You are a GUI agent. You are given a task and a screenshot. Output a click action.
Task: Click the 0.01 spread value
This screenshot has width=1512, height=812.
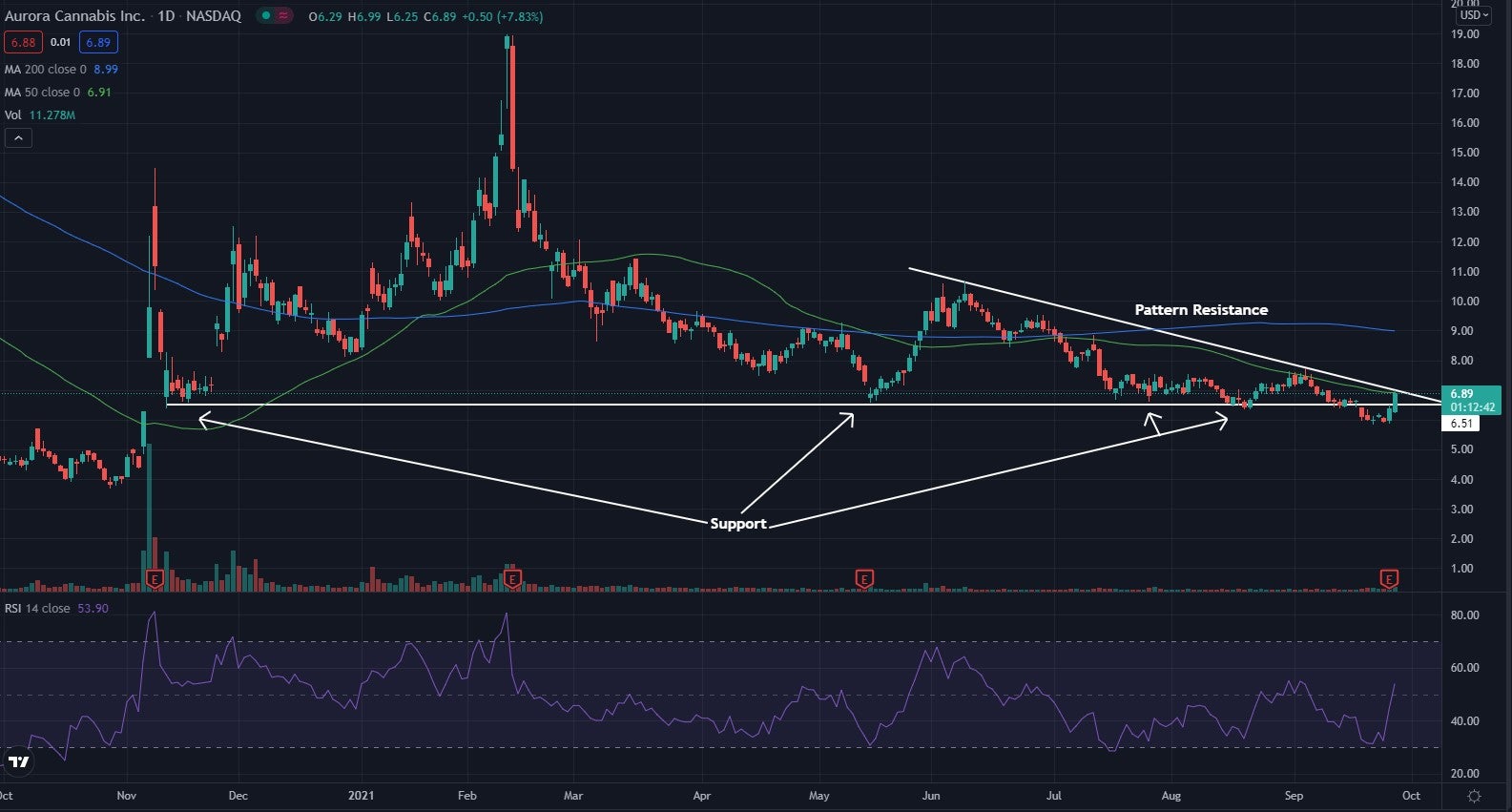(60, 42)
